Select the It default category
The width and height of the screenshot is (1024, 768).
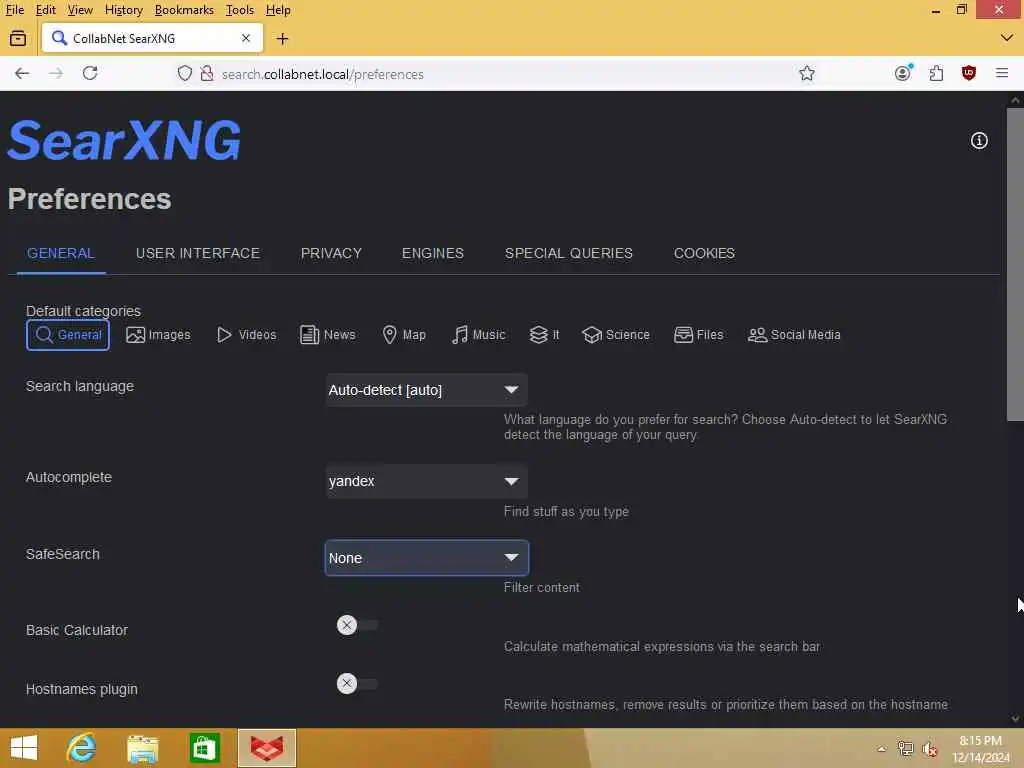tap(545, 335)
